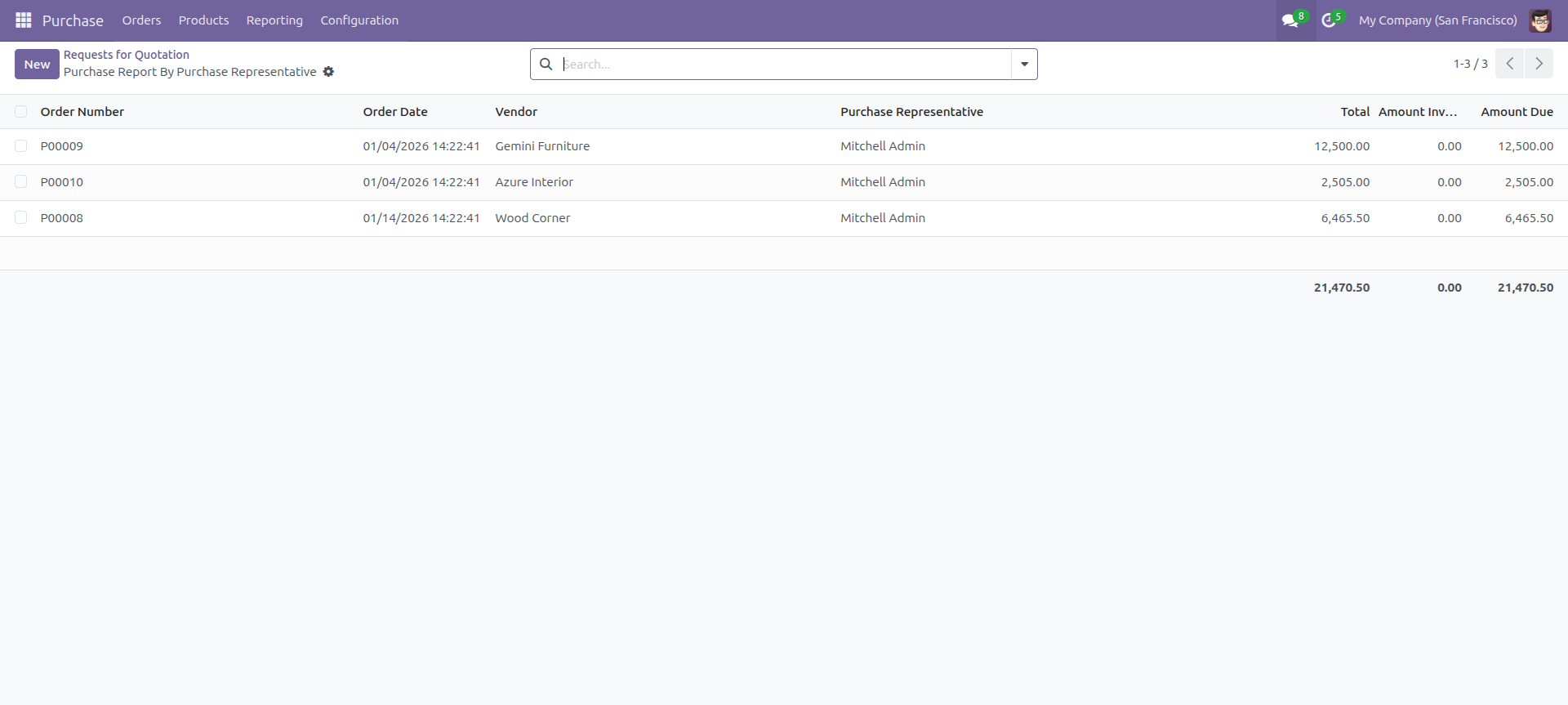Open the Products menu
Image resolution: width=1568 pixels, height=705 pixels.
(203, 20)
